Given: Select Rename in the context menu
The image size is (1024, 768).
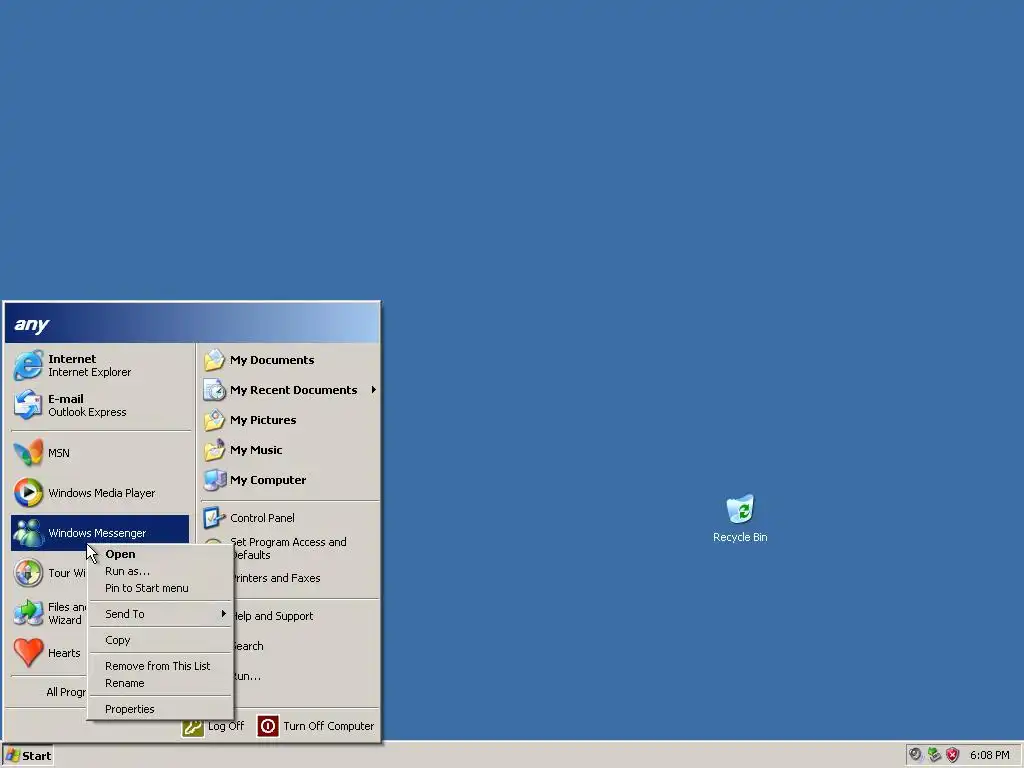Looking at the screenshot, I should coord(160,683).
